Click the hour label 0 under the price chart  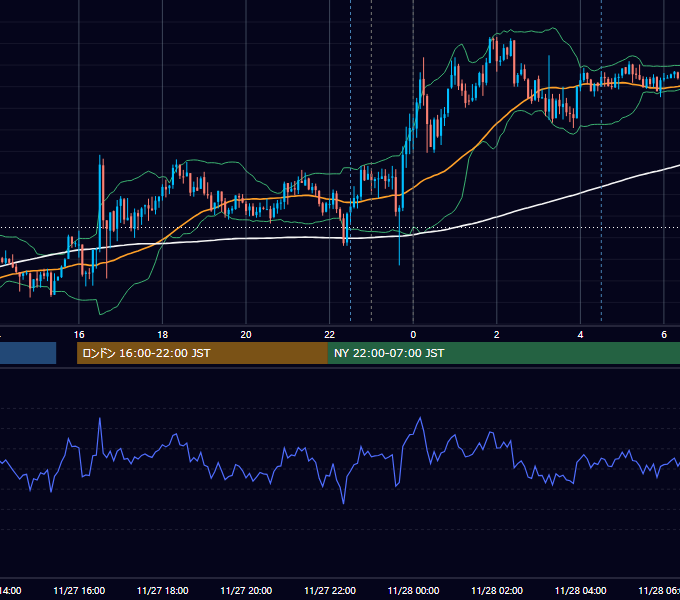click(x=413, y=335)
